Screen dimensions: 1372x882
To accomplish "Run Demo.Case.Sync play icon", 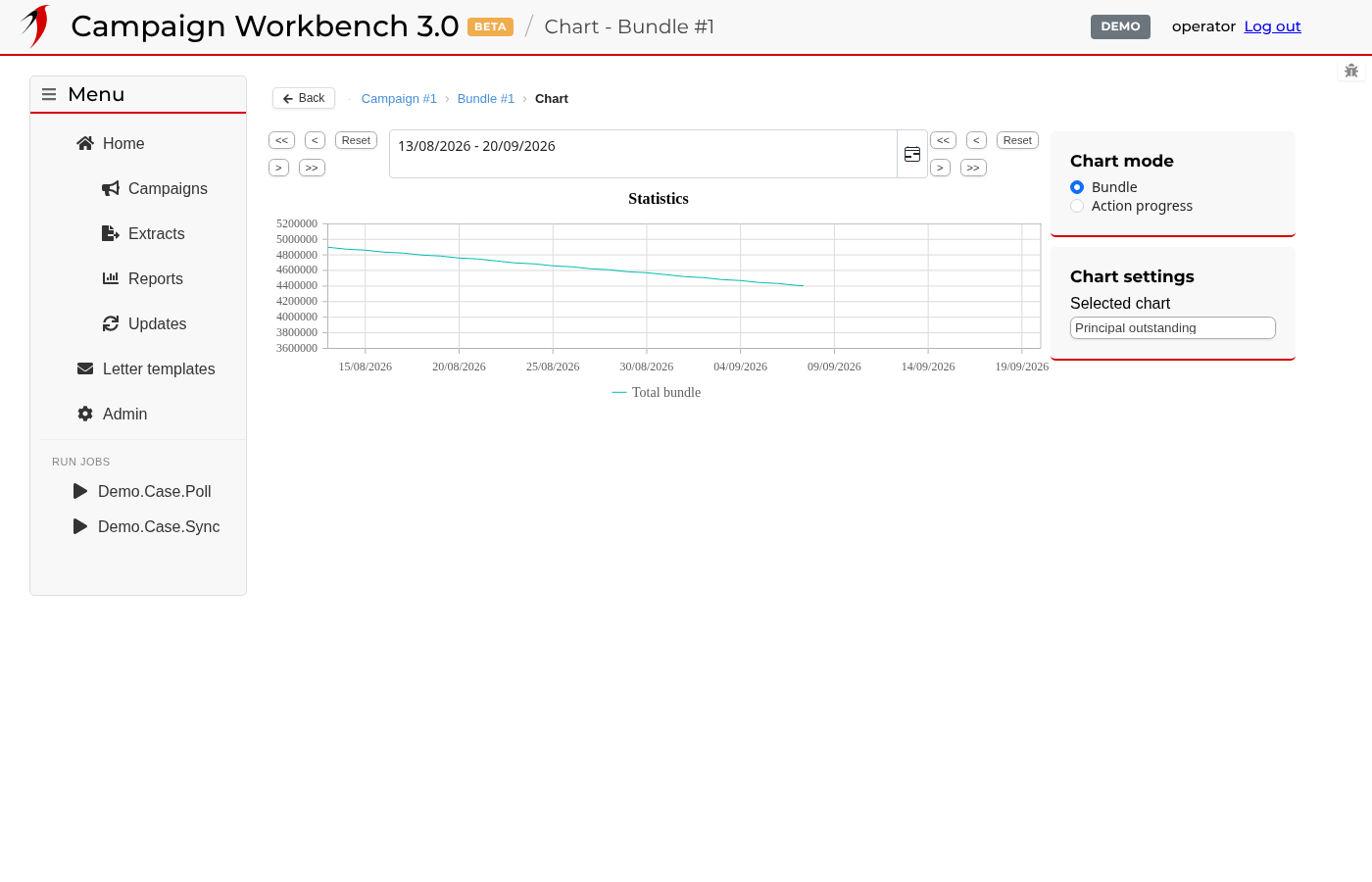I will click(x=80, y=526).
